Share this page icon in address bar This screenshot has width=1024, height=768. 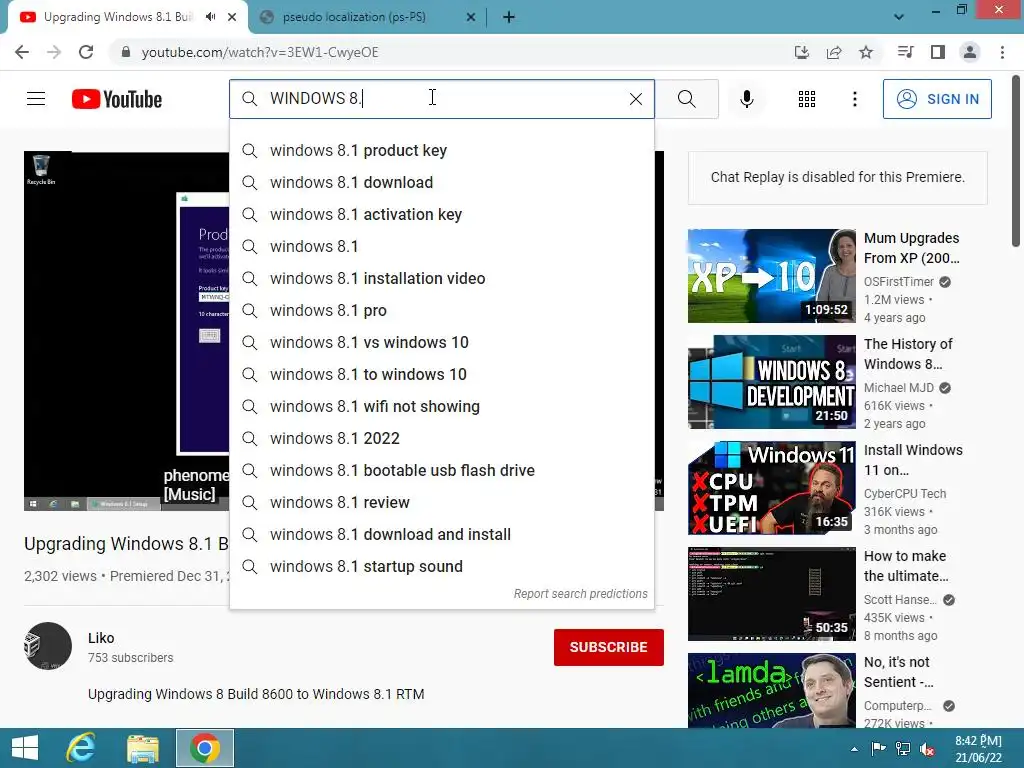click(834, 52)
